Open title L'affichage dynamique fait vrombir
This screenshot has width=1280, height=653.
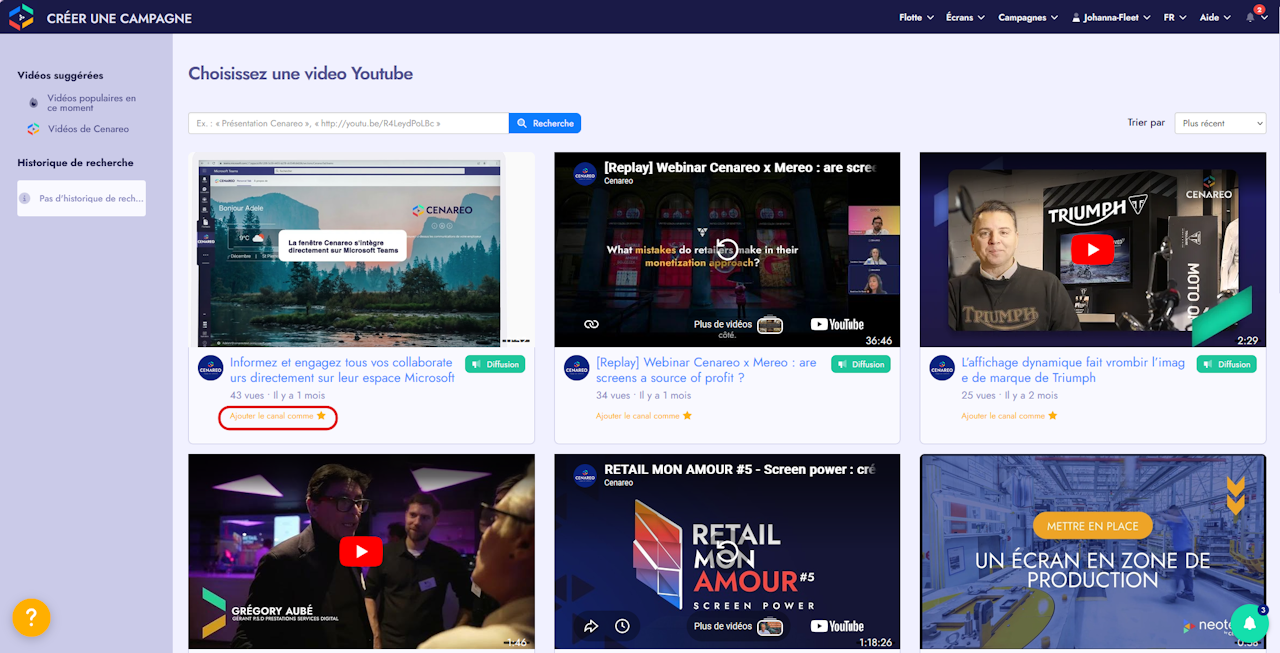click(x=1073, y=370)
